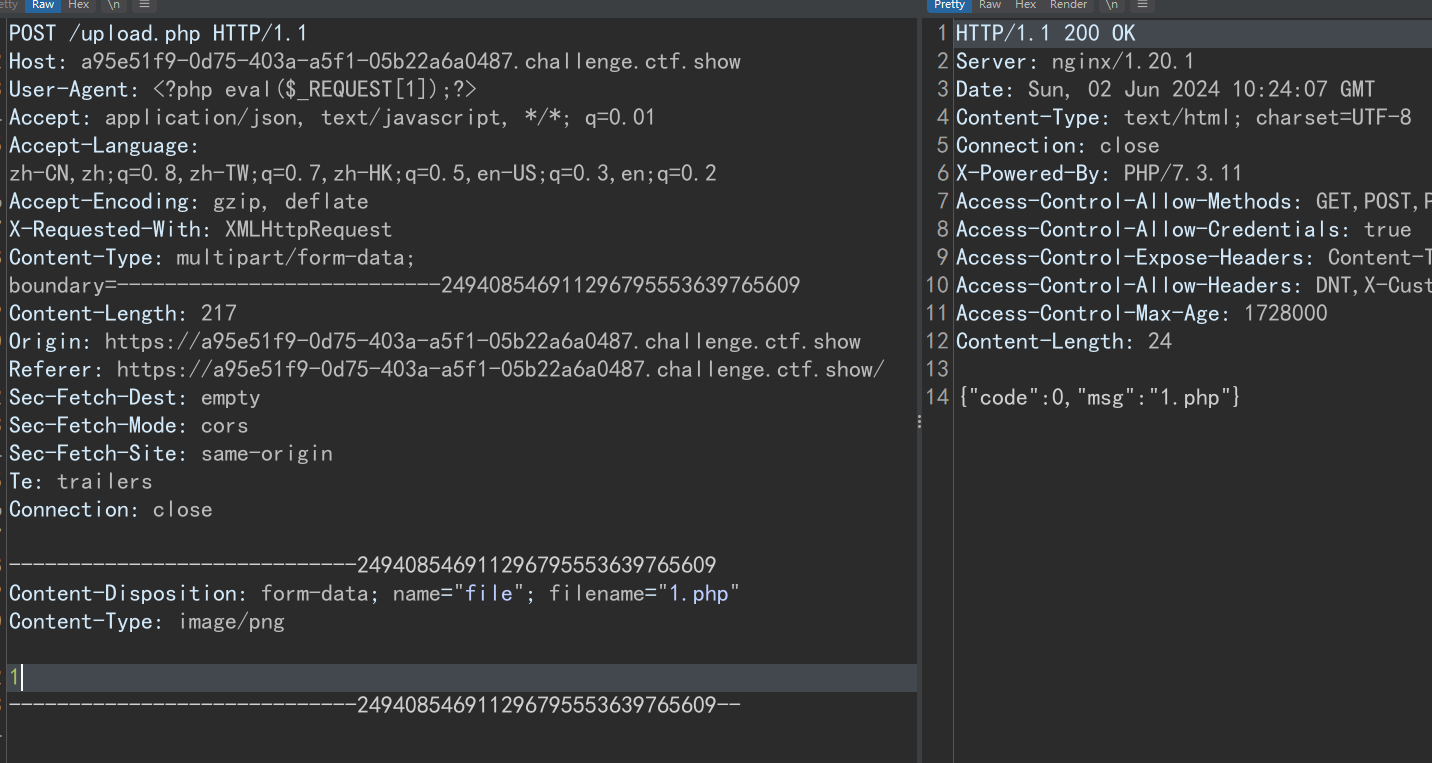Click request Connection: close header
Image resolution: width=1432 pixels, height=763 pixels.
[111, 509]
